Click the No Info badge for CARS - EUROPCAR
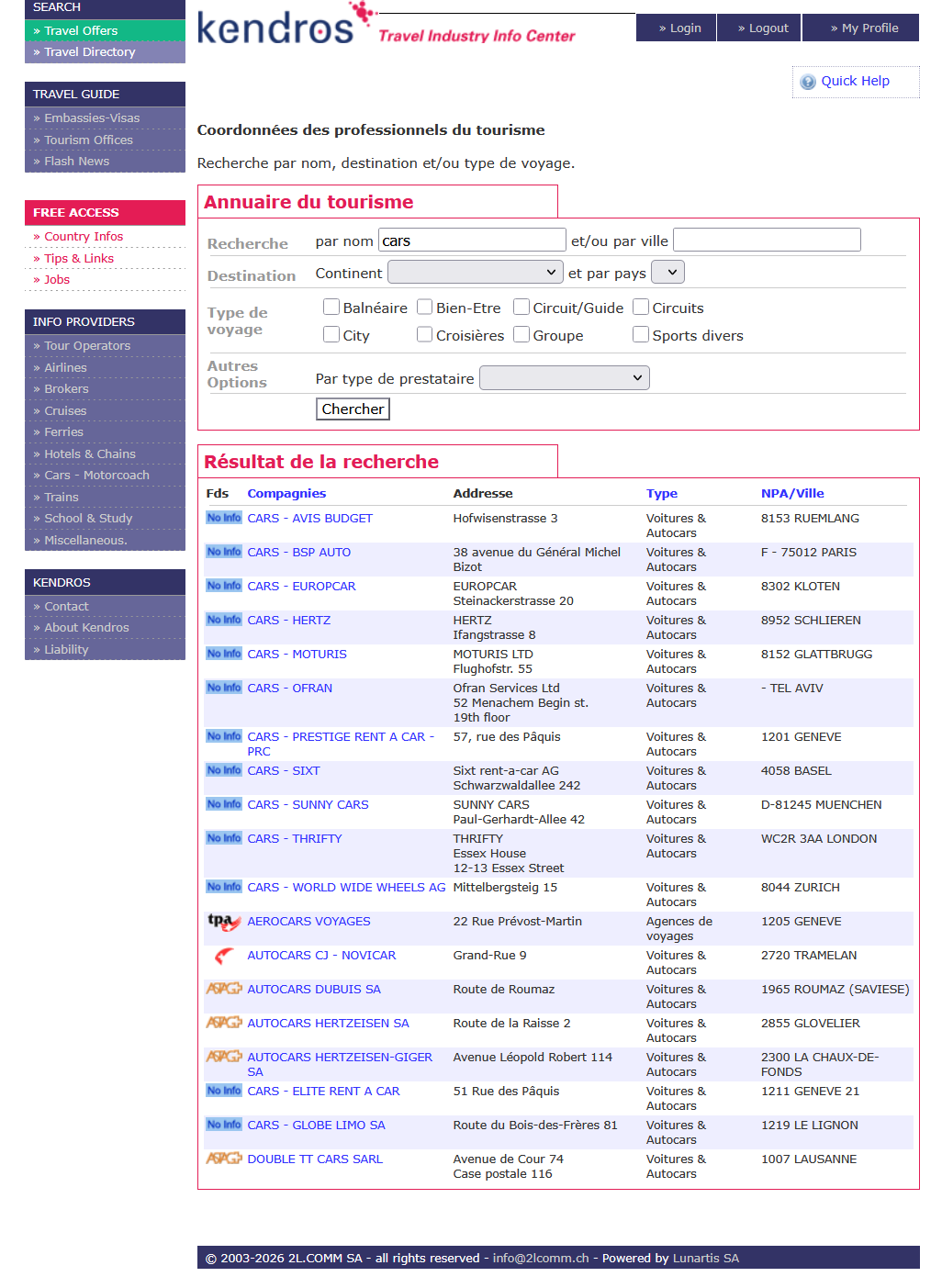 [x=224, y=586]
